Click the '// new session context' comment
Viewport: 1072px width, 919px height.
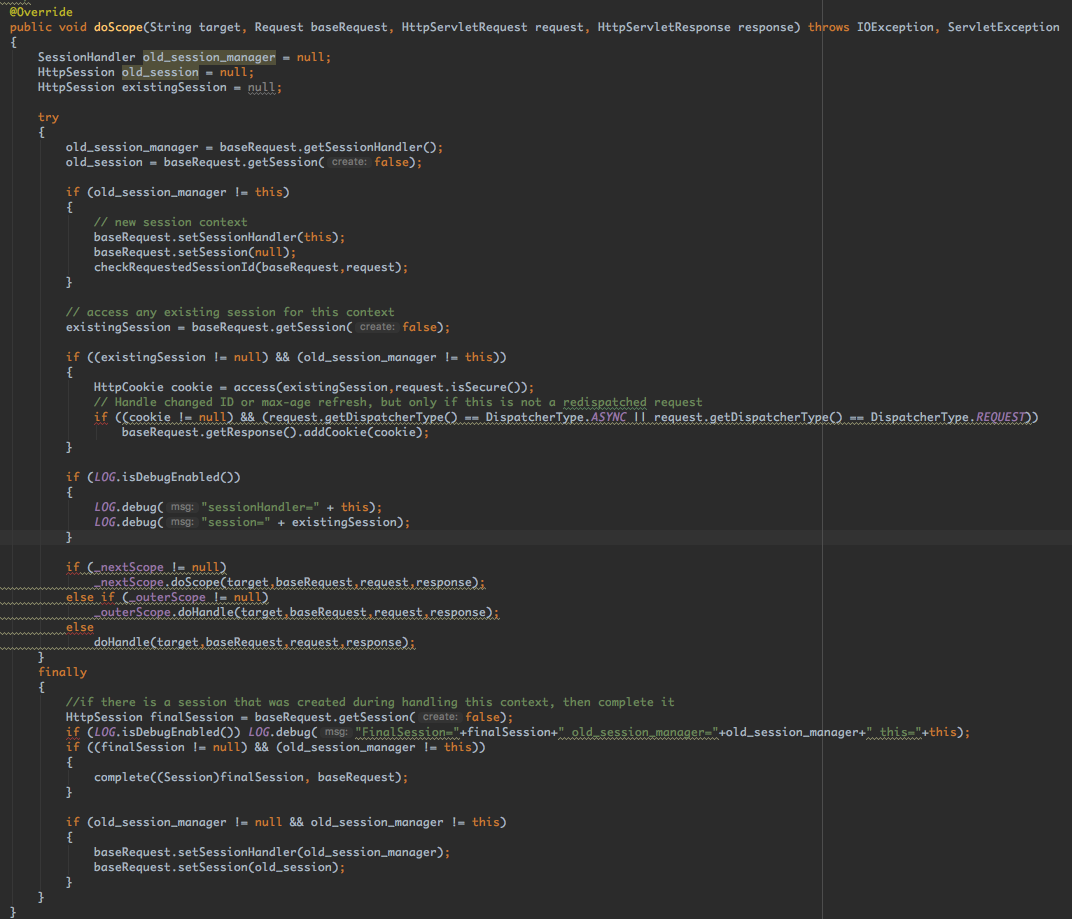click(x=170, y=222)
